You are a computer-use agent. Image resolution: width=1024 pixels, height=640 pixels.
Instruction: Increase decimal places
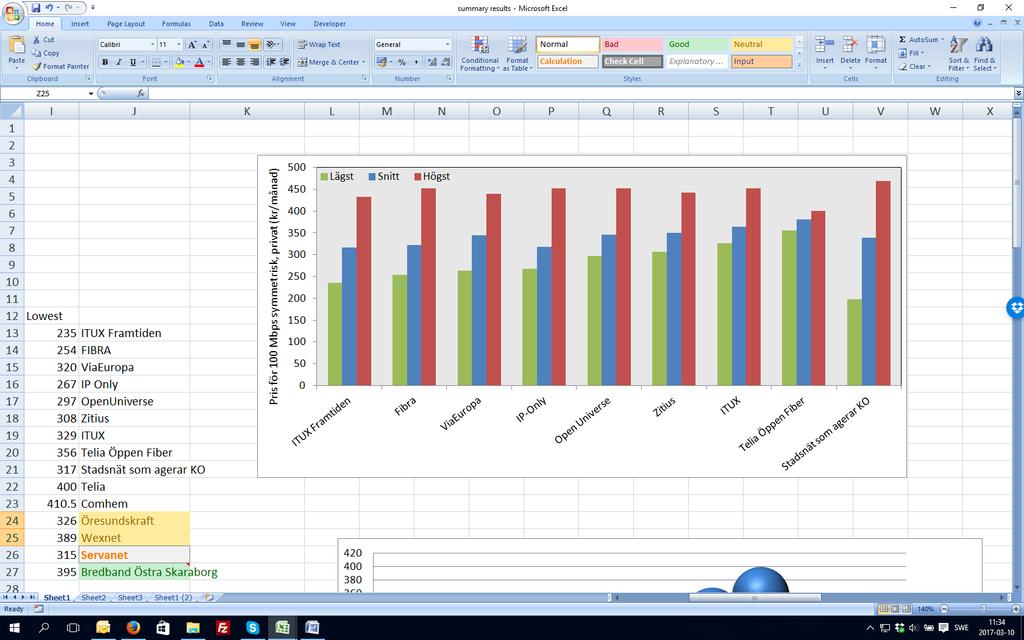pos(432,62)
